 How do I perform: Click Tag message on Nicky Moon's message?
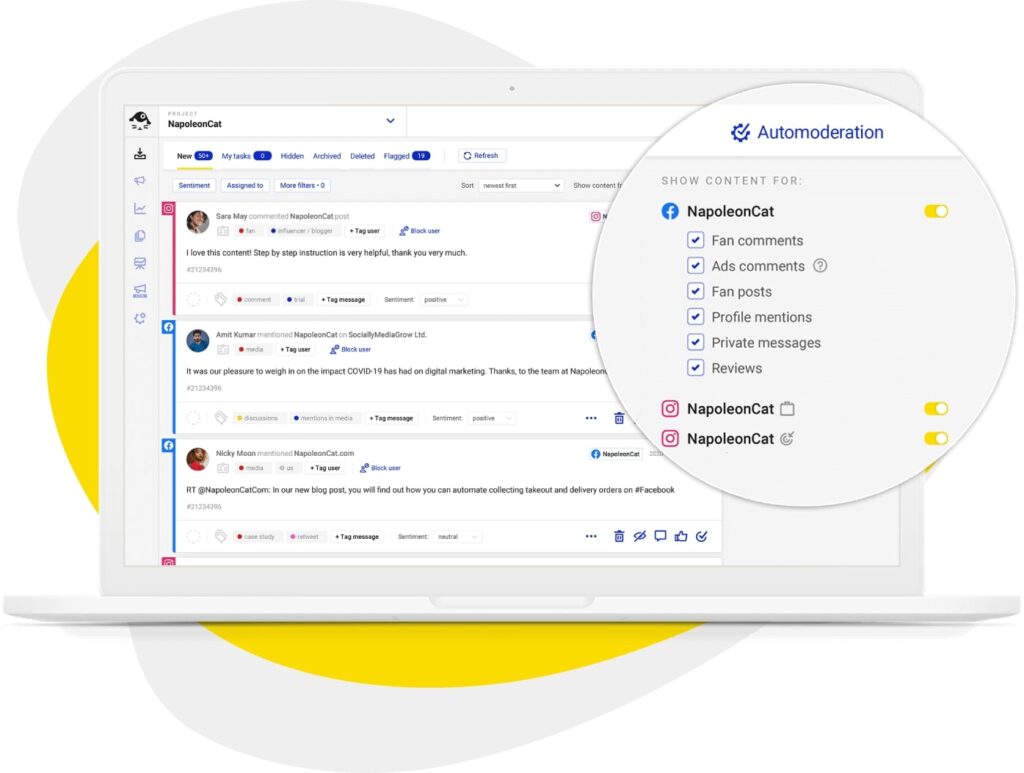click(x=357, y=537)
